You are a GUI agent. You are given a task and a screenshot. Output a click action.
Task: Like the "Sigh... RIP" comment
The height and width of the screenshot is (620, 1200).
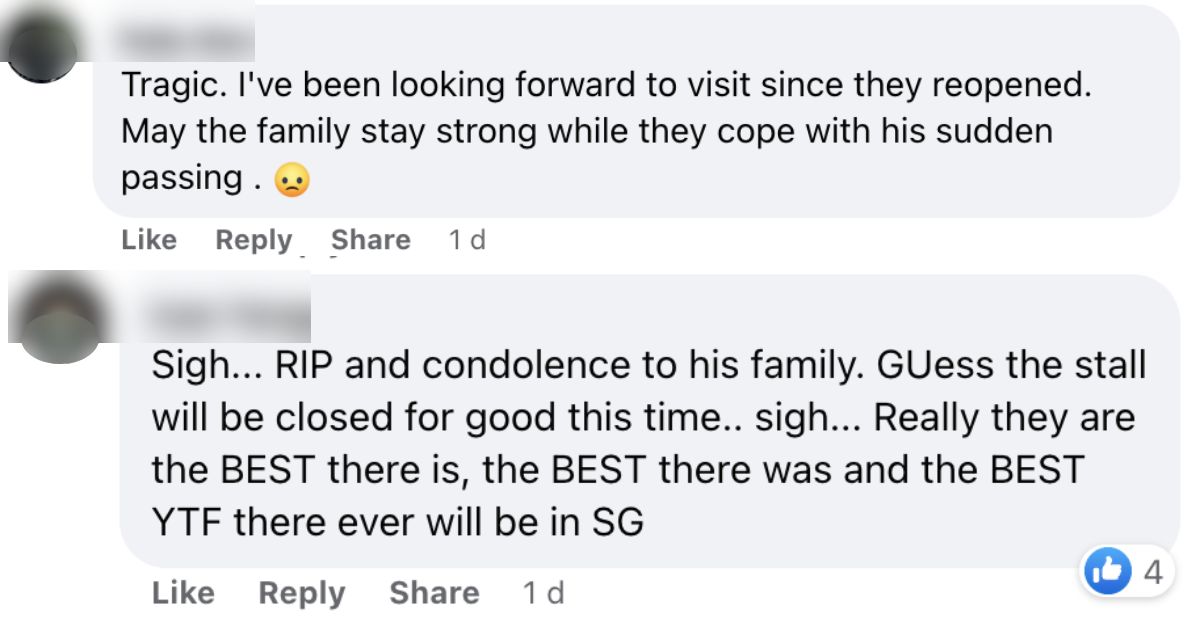point(183,593)
